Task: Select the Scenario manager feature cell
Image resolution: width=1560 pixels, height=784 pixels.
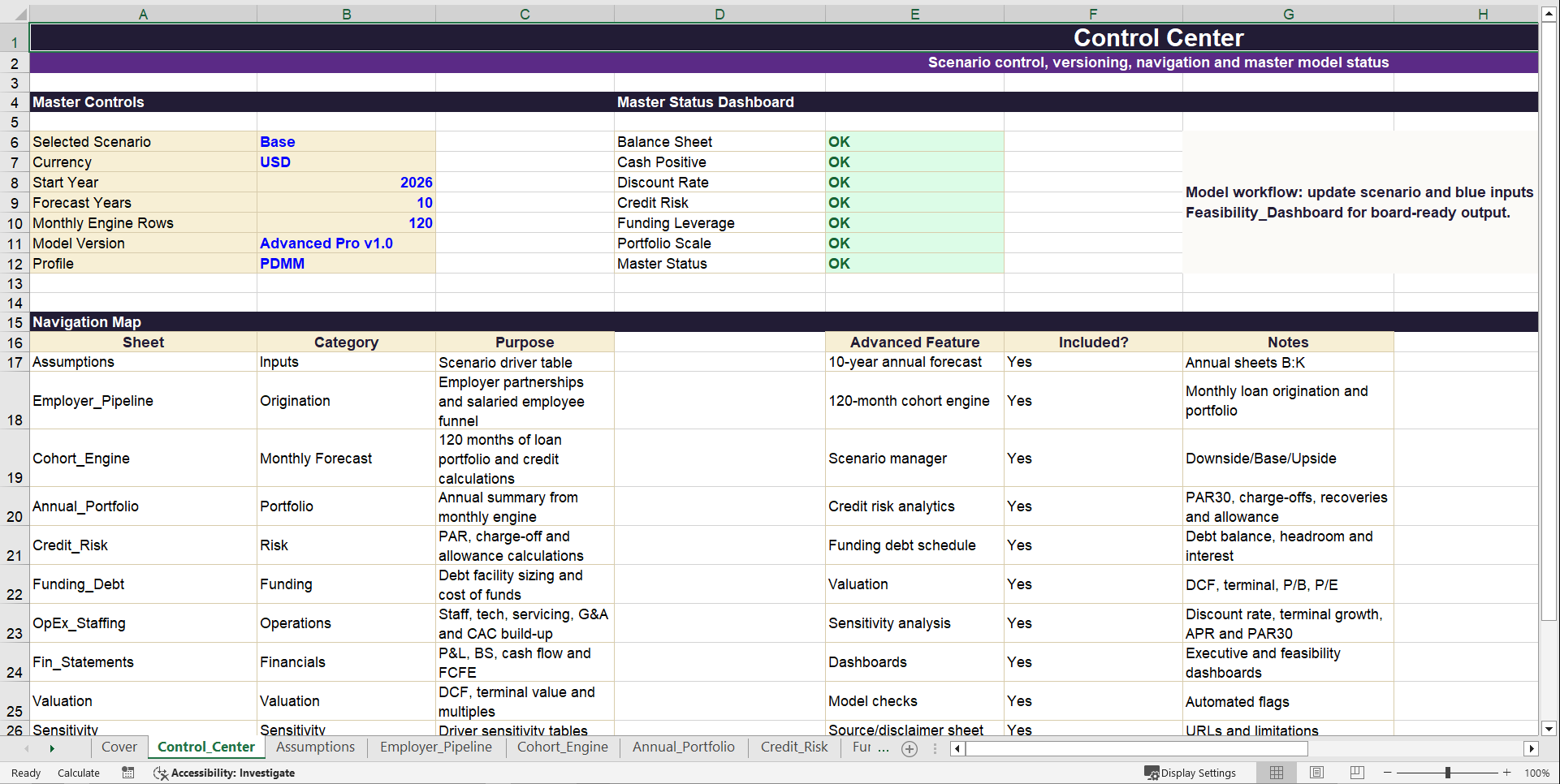Action: point(915,459)
